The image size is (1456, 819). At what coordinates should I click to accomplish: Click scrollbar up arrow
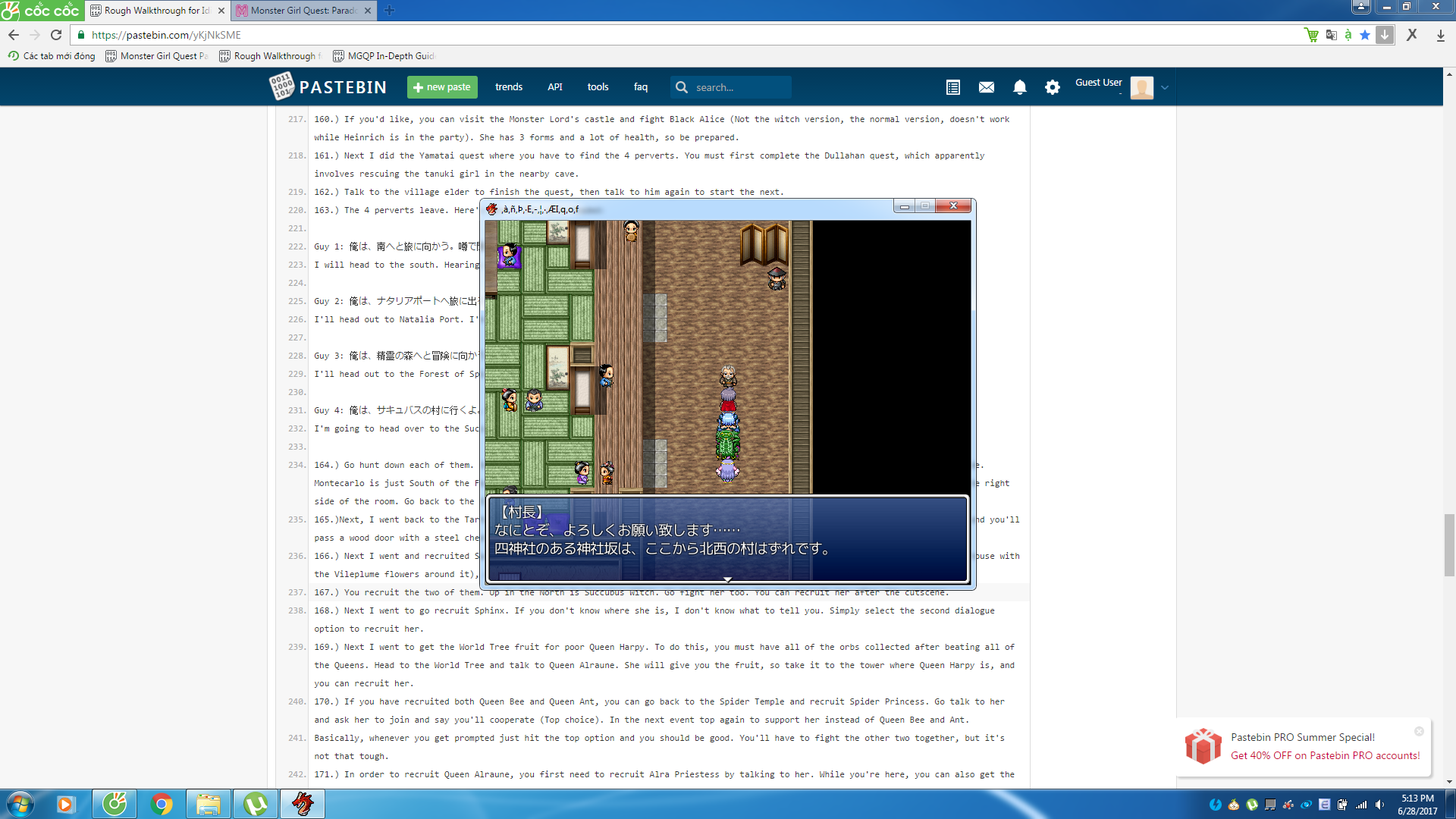(1449, 74)
